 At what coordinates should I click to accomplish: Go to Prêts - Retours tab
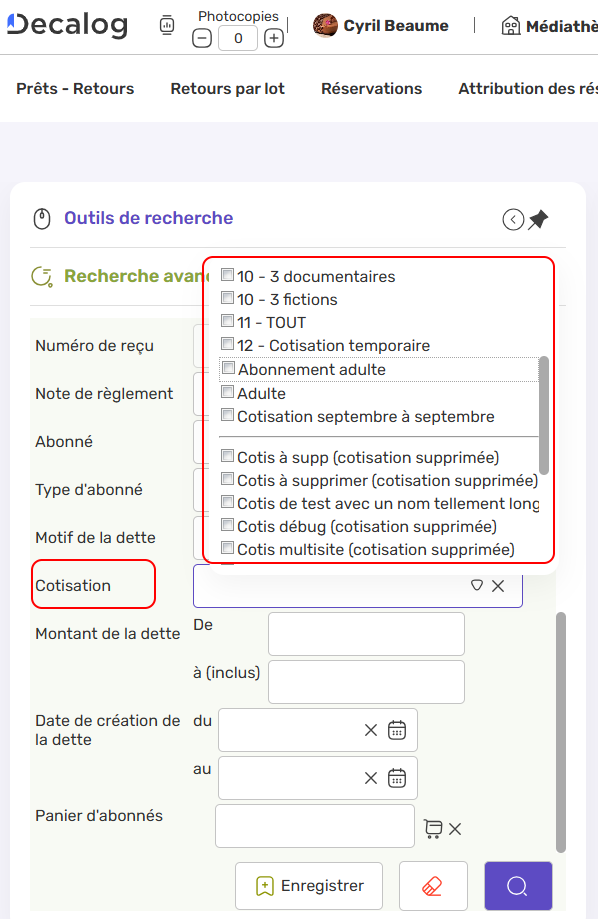(75, 89)
